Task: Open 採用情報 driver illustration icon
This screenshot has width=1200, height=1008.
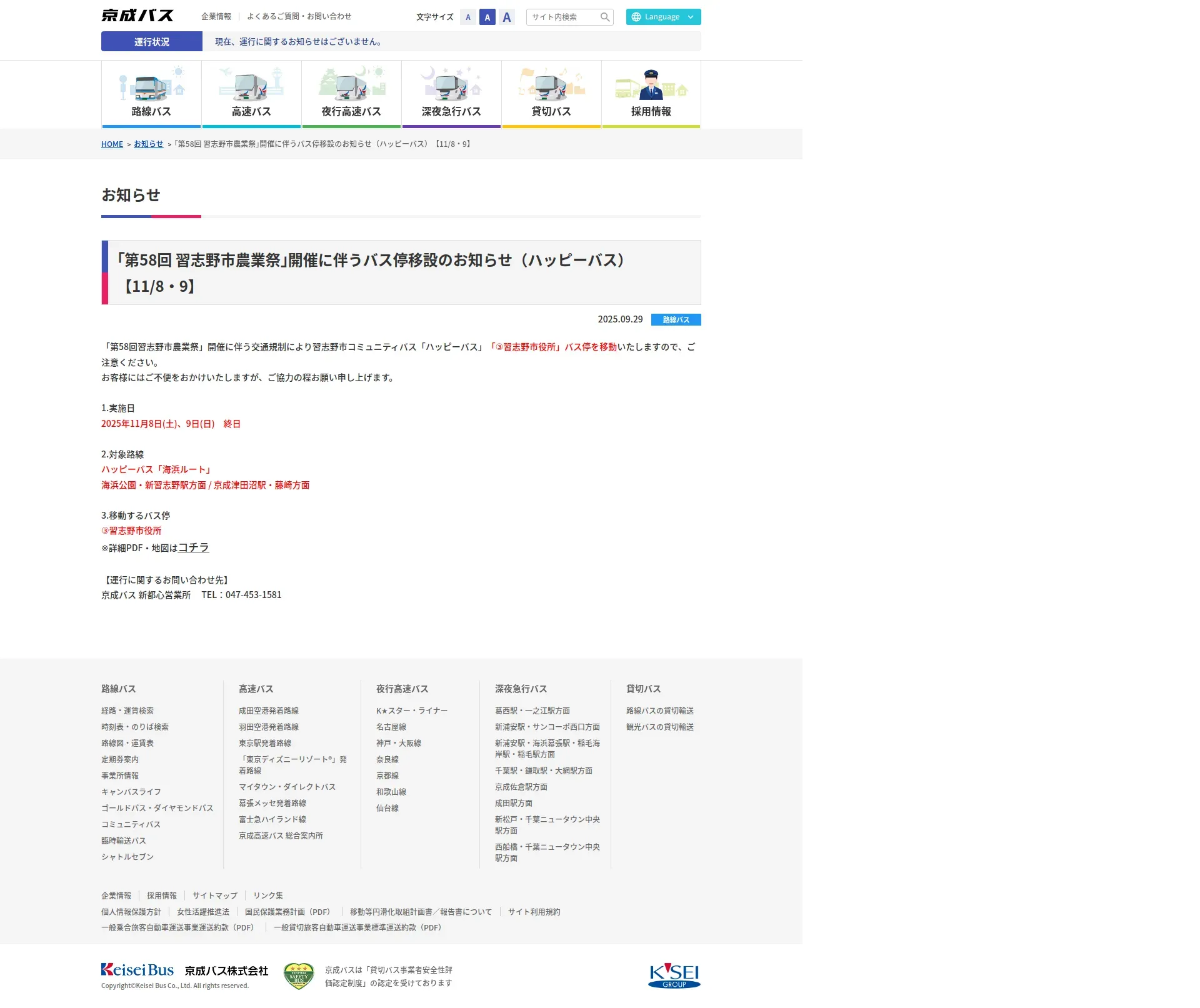Action: [651, 86]
